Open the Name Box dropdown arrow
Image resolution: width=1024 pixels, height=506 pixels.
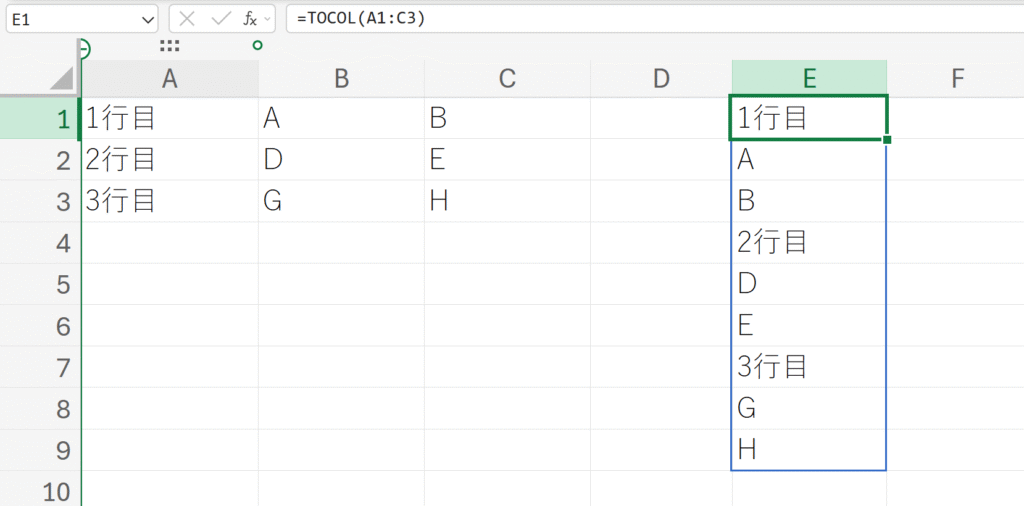149,19
